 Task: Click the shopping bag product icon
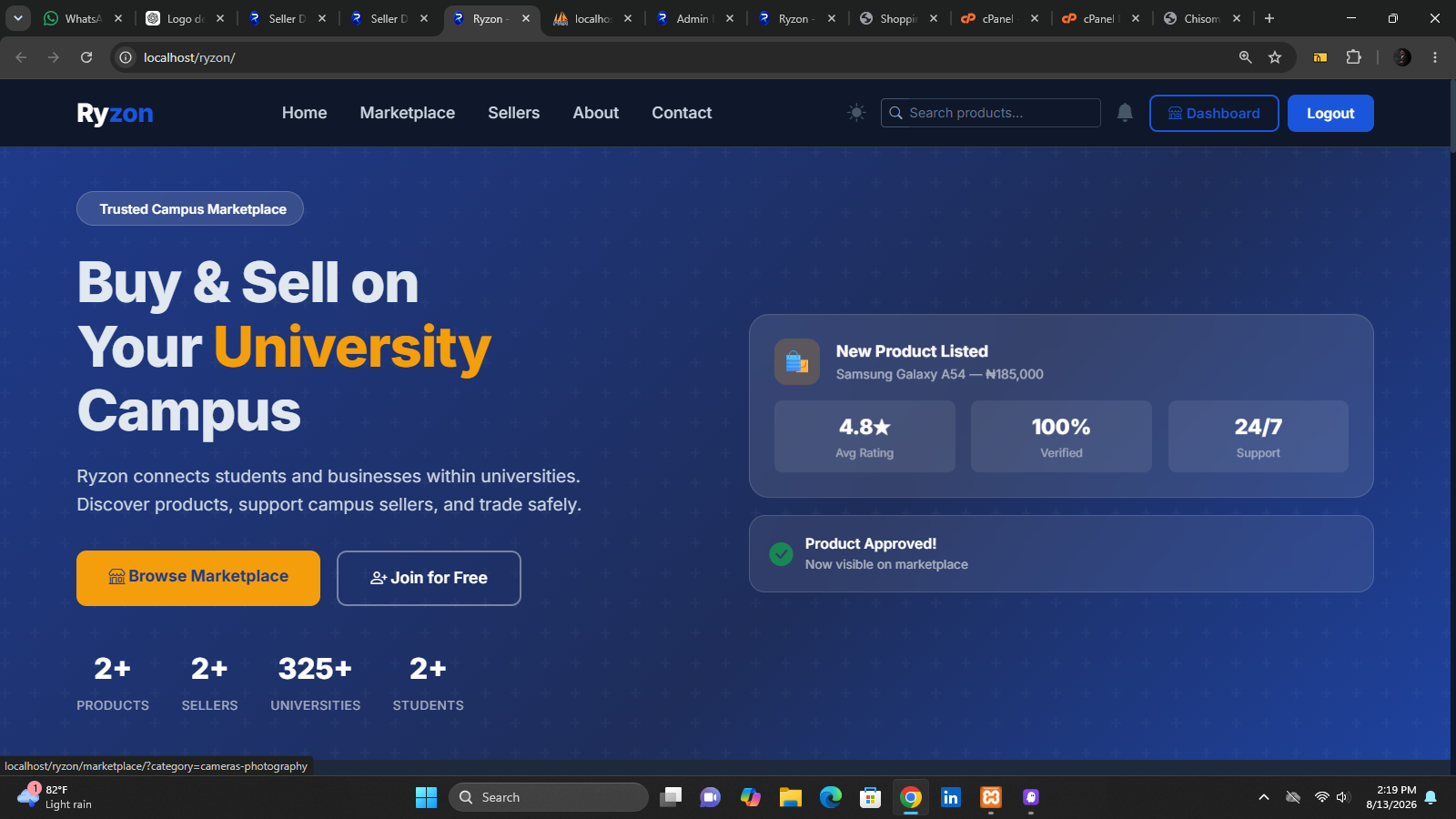797,362
